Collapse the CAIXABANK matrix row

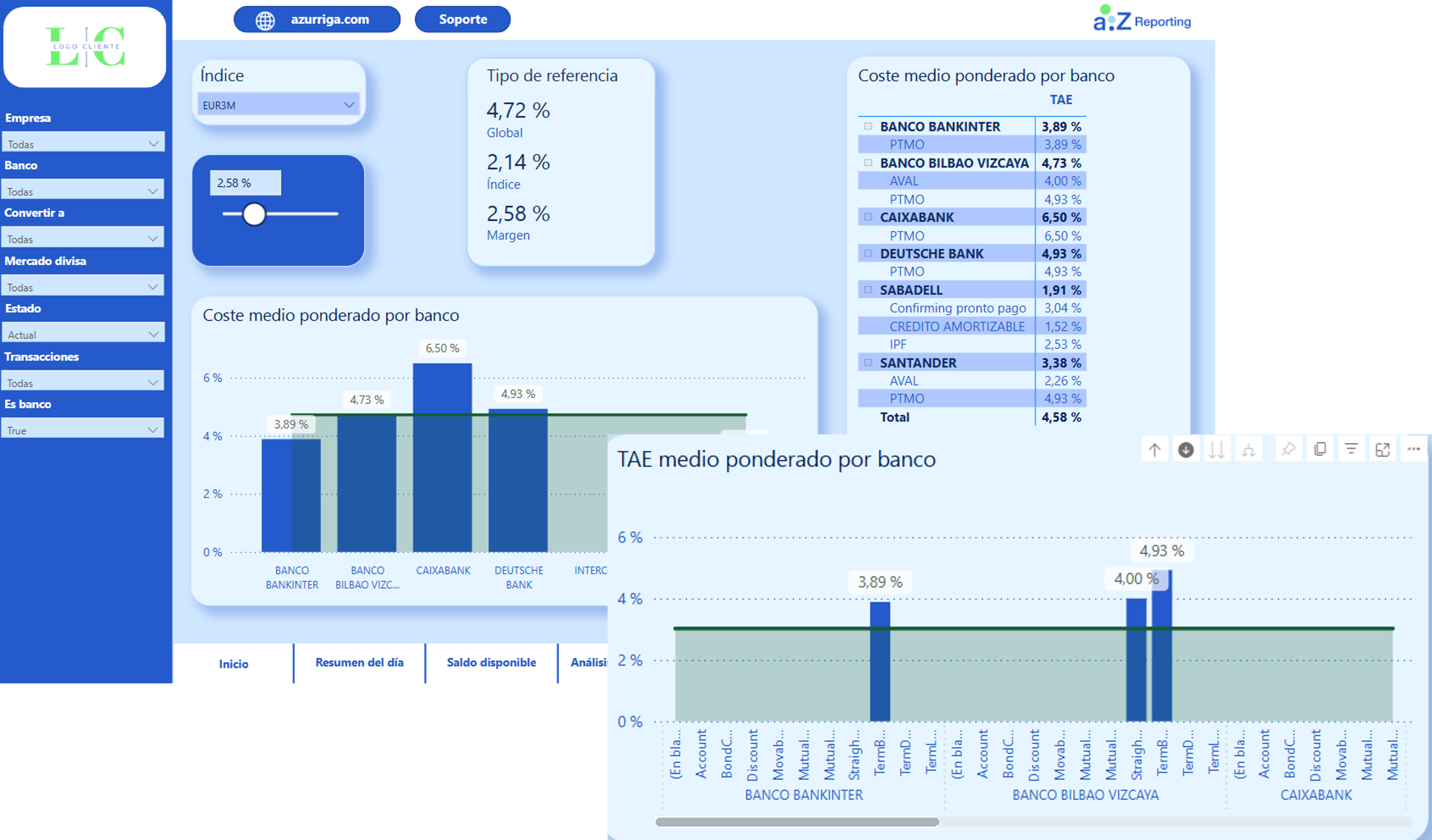coord(868,217)
